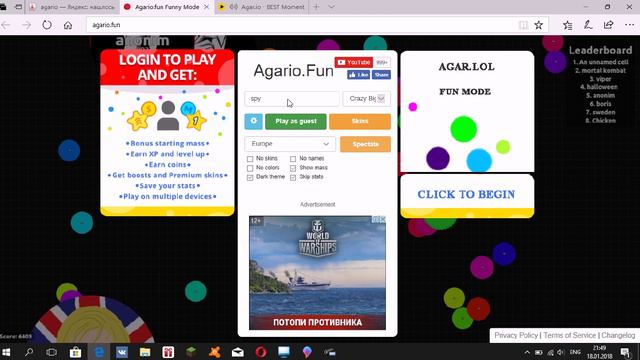Screen dimensions: 640x360
Task: Open the Changelog link
Action: pos(618,336)
